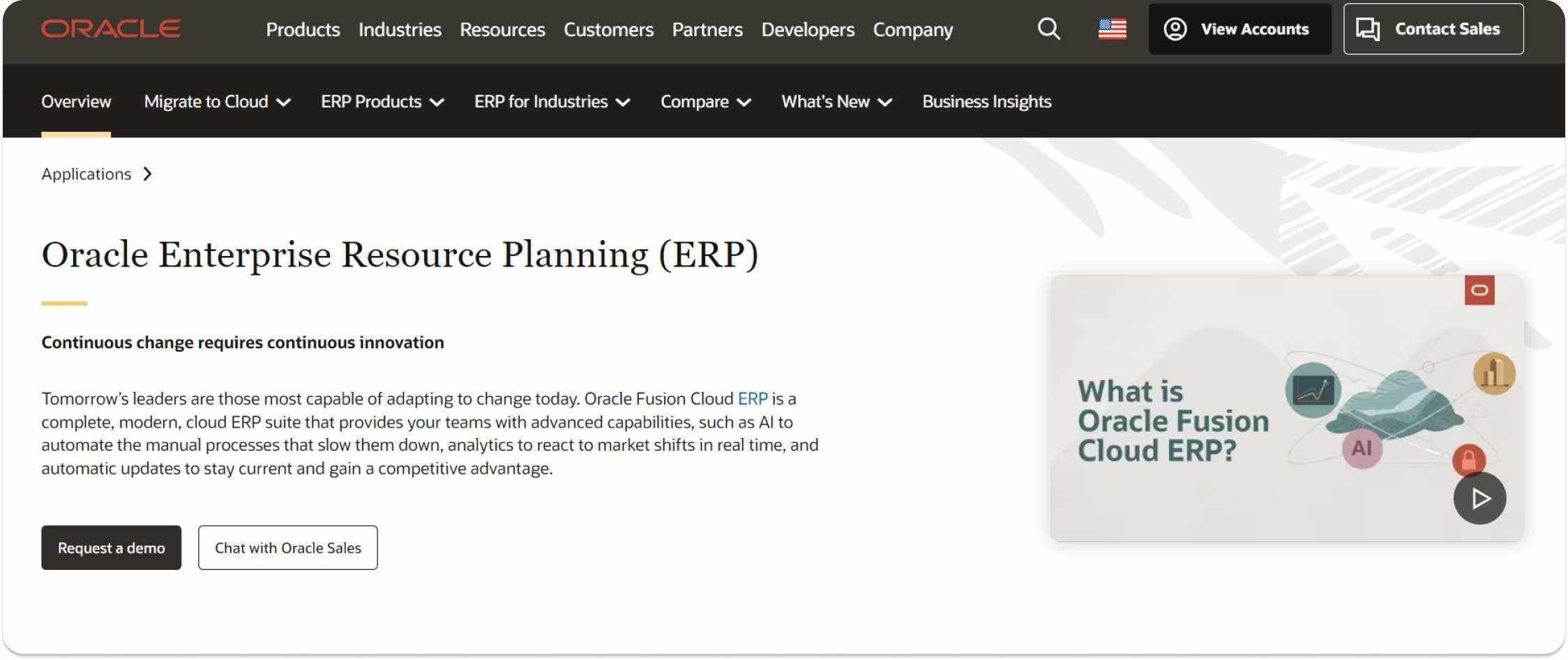Open the Company menu
Viewport: 1568px width, 660px height.
point(912,29)
